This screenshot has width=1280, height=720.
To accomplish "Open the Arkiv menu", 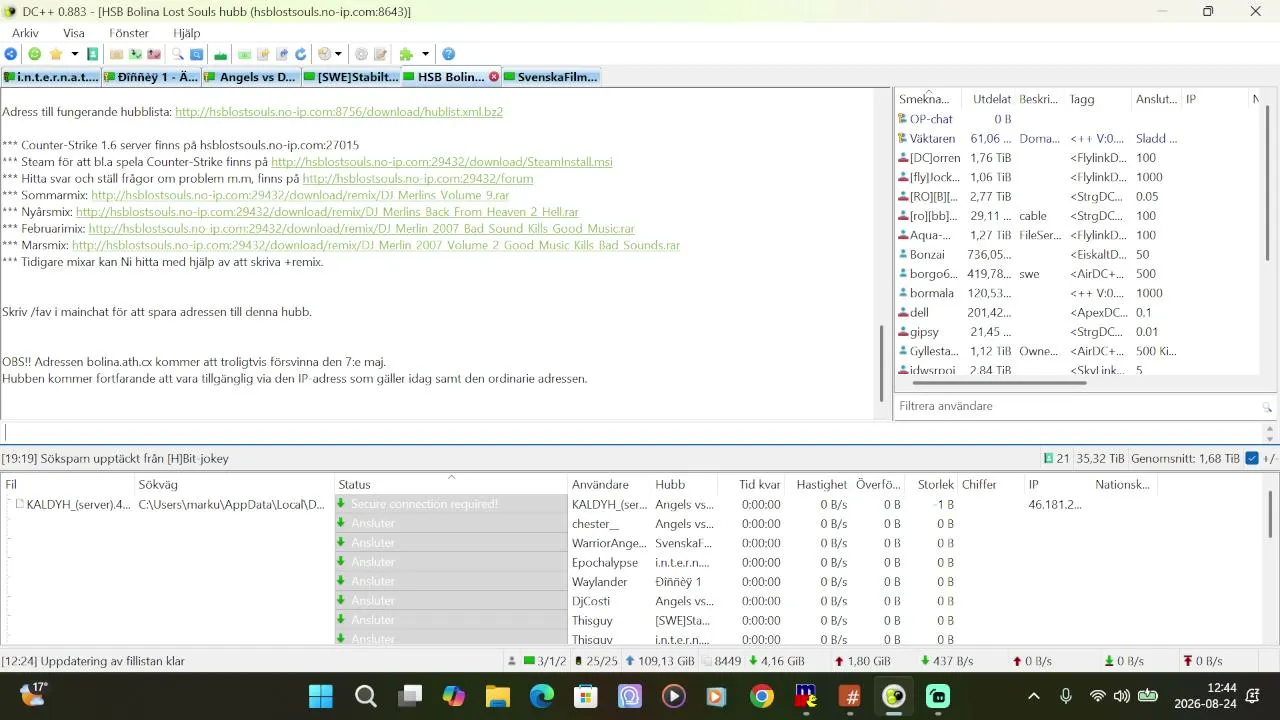I will tap(25, 33).
